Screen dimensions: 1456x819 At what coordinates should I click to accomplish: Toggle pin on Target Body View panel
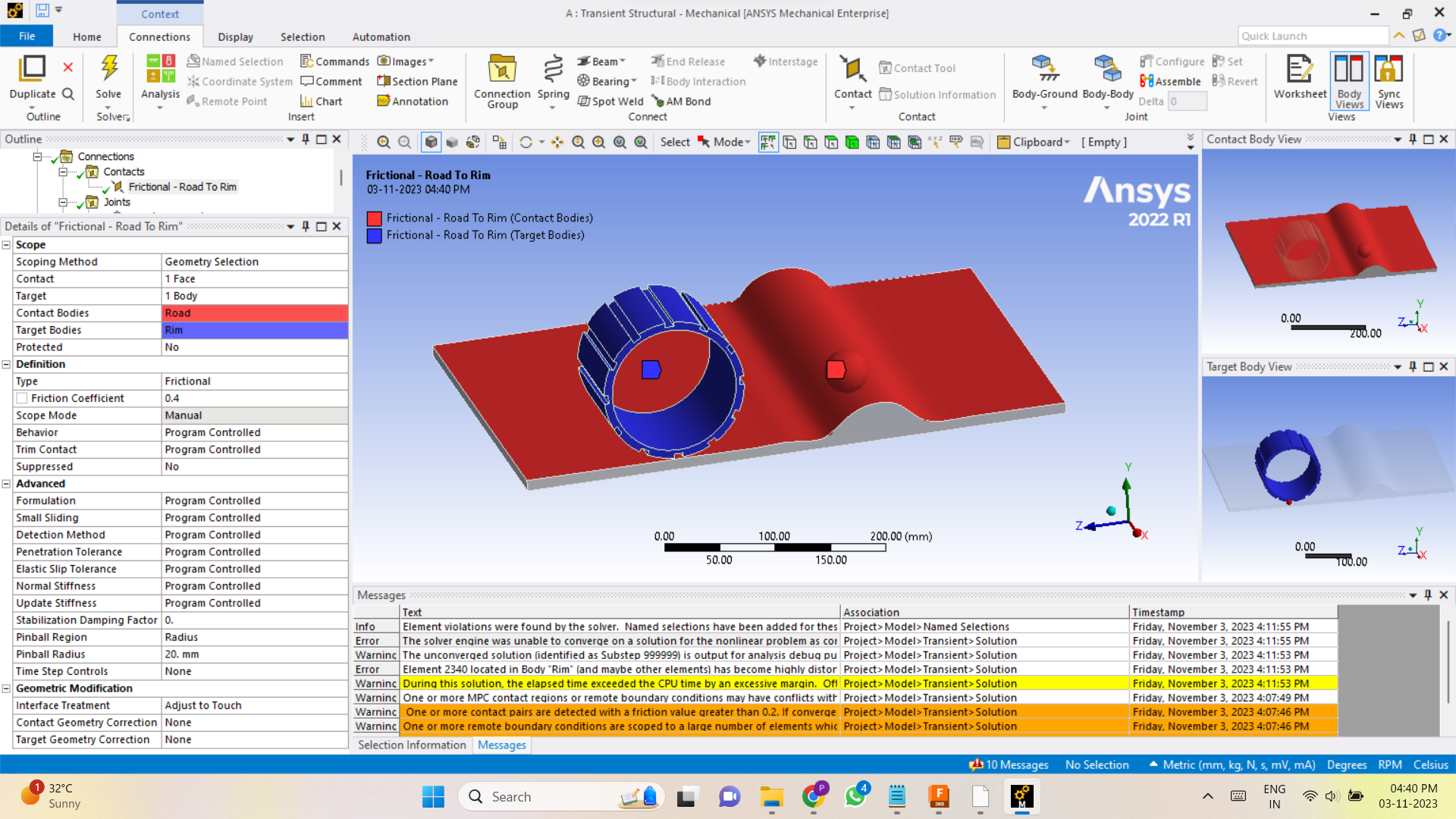[x=1412, y=367]
